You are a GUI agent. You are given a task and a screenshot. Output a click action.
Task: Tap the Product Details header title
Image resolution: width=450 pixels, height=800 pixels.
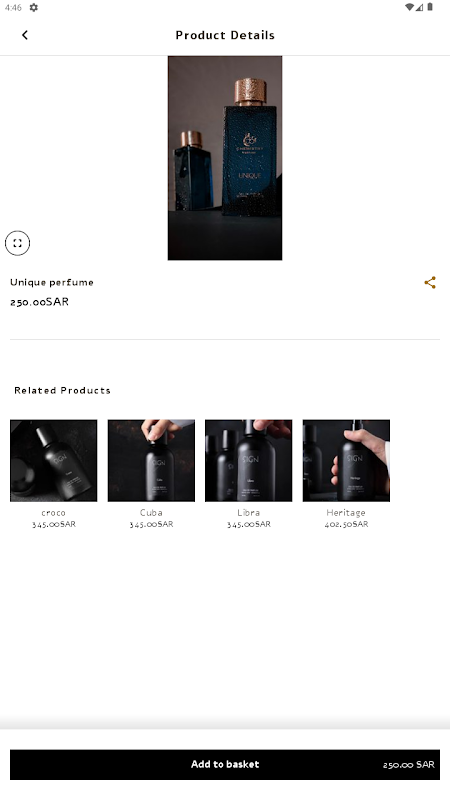(x=225, y=35)
